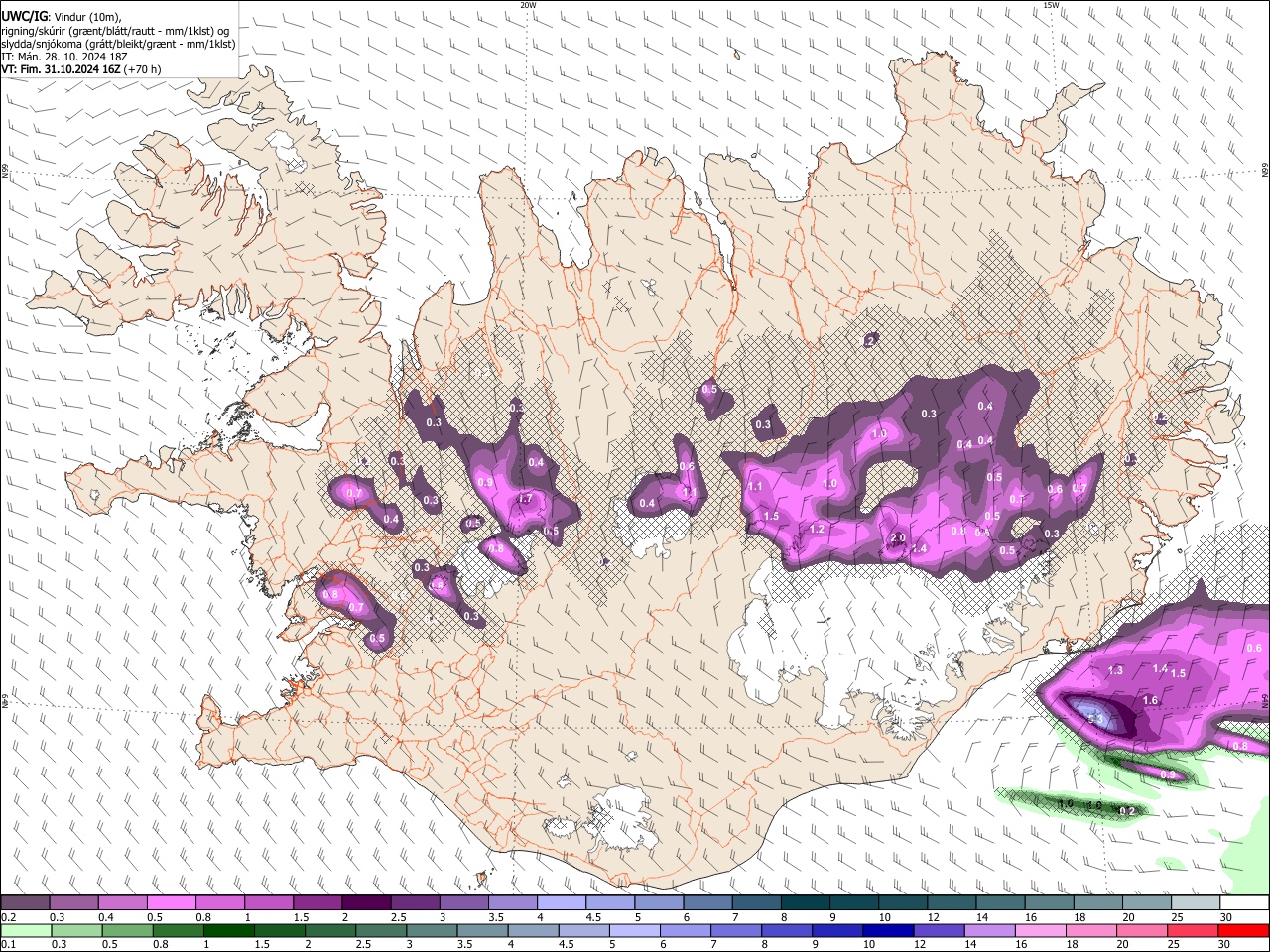
Task: Select the pale grey 25 swatch in upper legend row
Action: [1197, 903]
